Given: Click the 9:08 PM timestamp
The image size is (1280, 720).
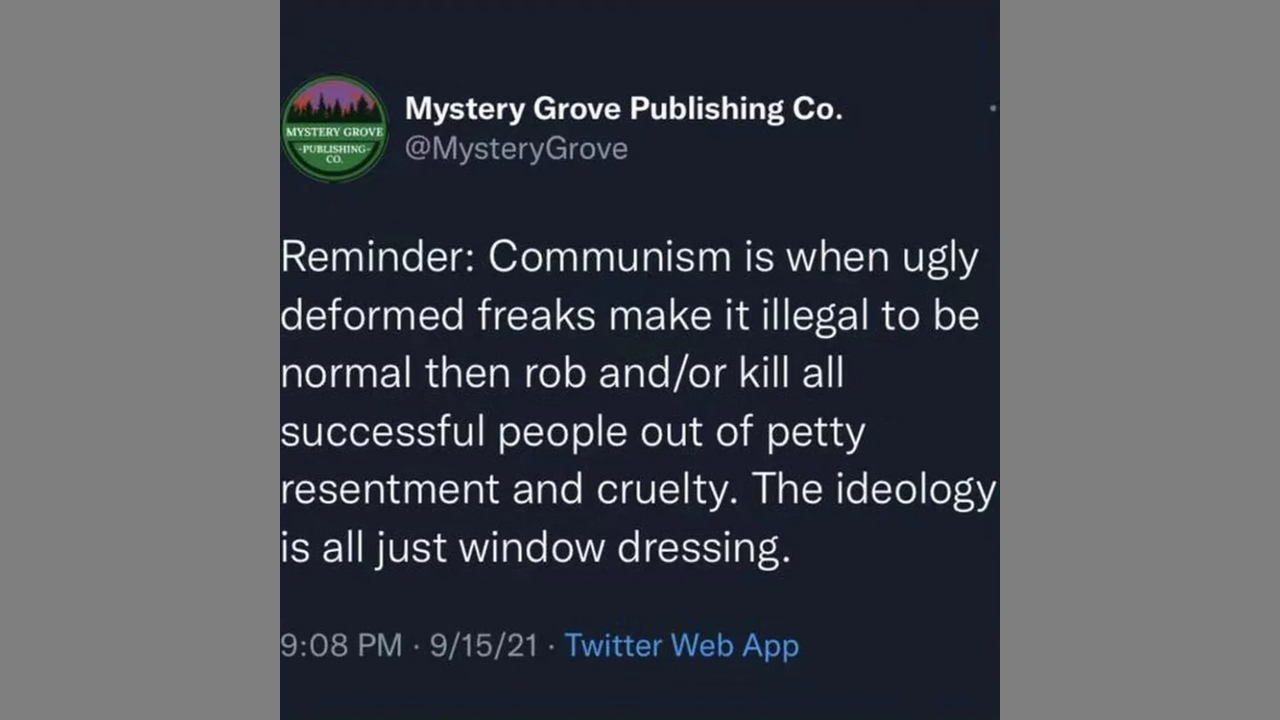Looking at the screenshot, I should [x=341, y=645].
